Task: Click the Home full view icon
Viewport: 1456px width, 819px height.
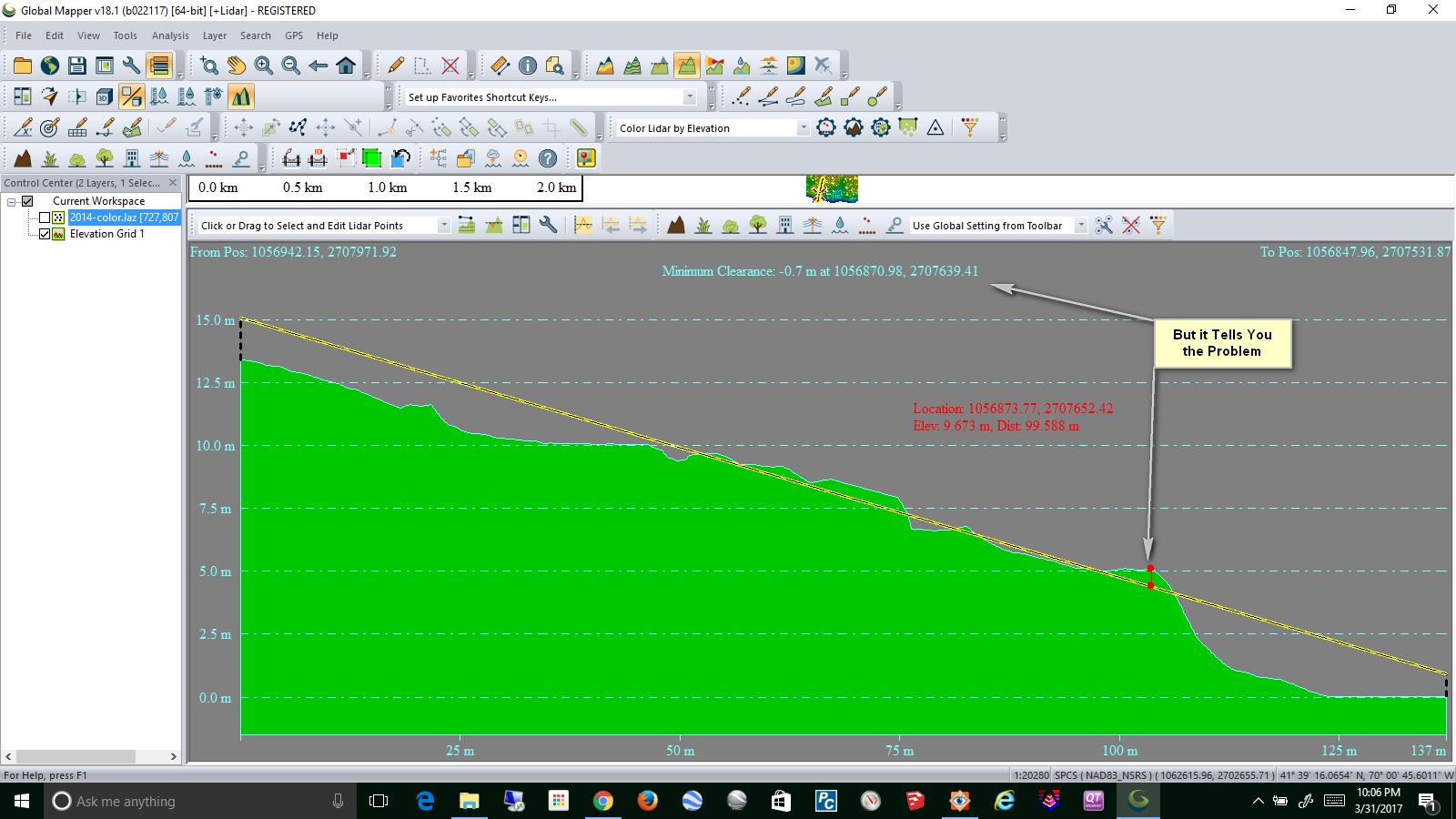Action: [346, 66]
